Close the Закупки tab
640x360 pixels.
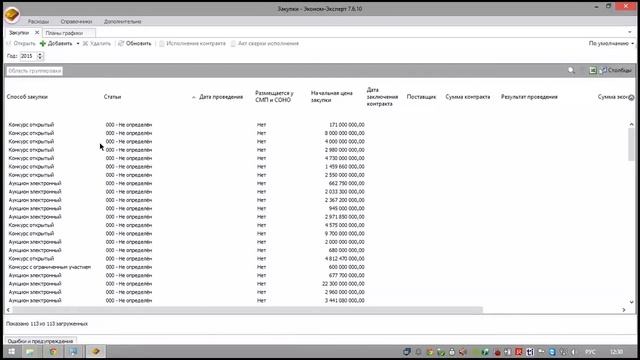(x=37, y=33)
